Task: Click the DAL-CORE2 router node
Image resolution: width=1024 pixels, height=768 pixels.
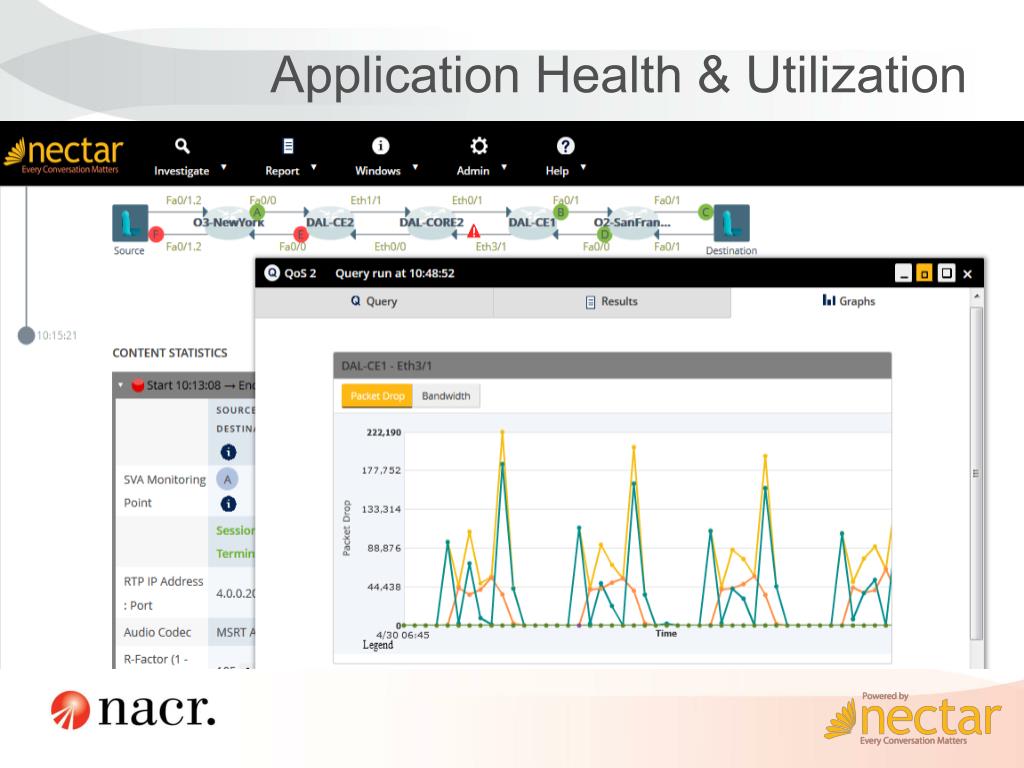Action: (x=432, y=222)
